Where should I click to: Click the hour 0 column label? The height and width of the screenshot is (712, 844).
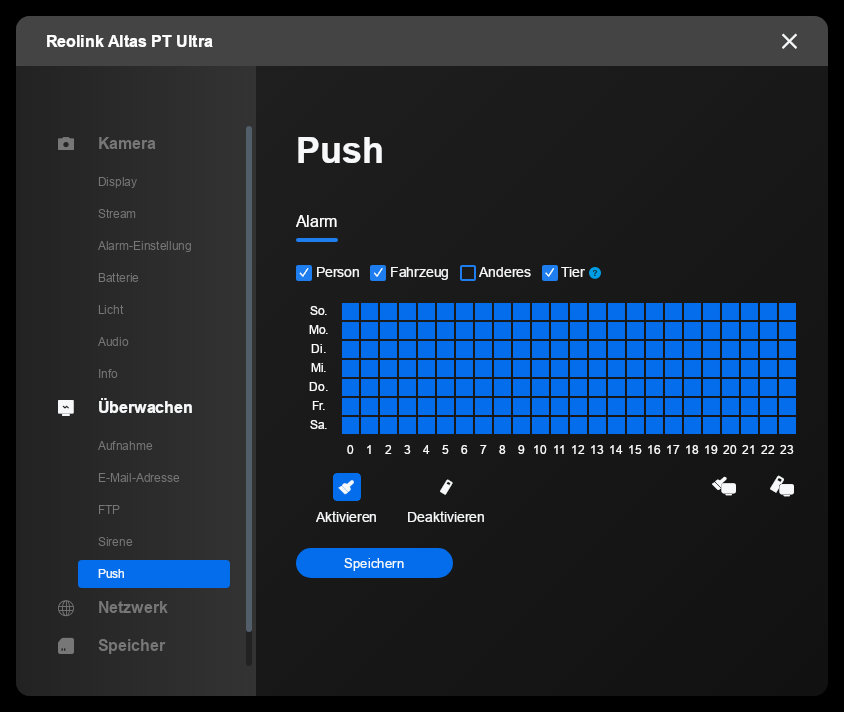coord(350,450)
